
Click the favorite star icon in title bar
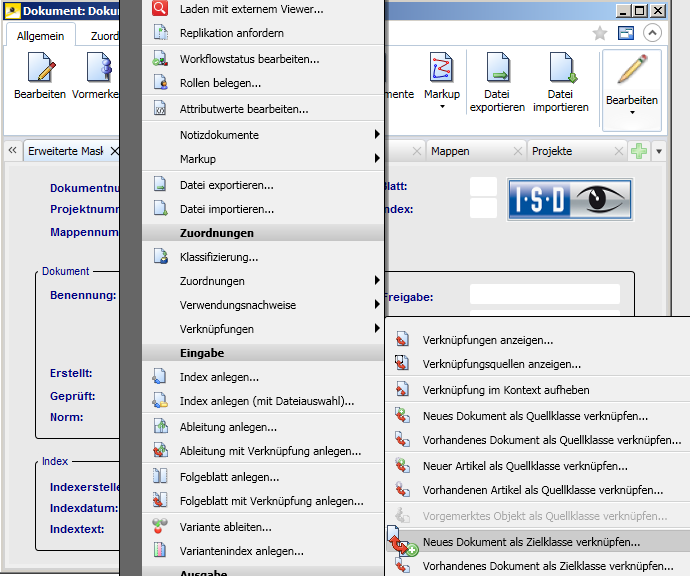(600, 33)
